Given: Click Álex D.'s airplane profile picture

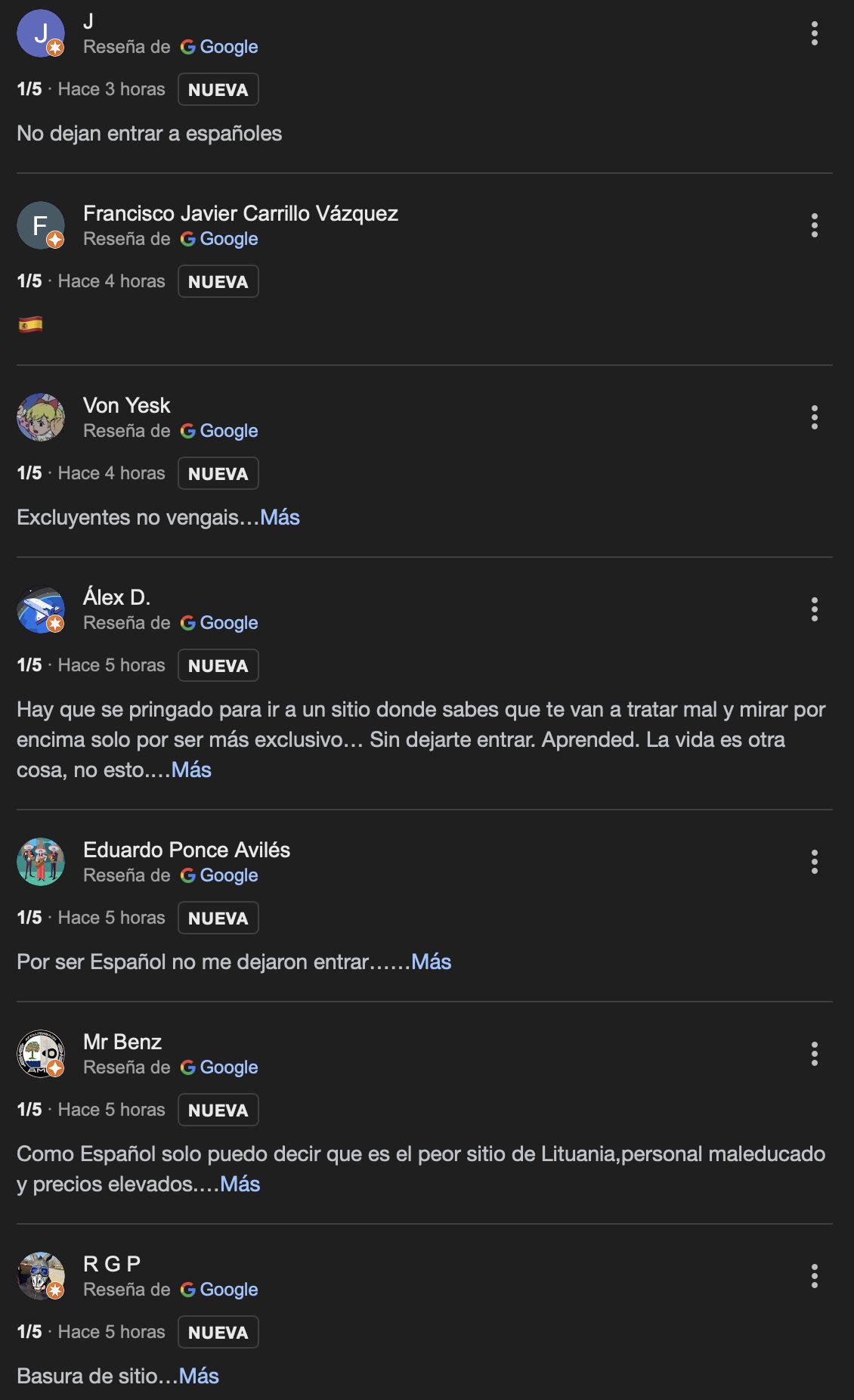Looking at the screenshot, I should coord(41,609).
